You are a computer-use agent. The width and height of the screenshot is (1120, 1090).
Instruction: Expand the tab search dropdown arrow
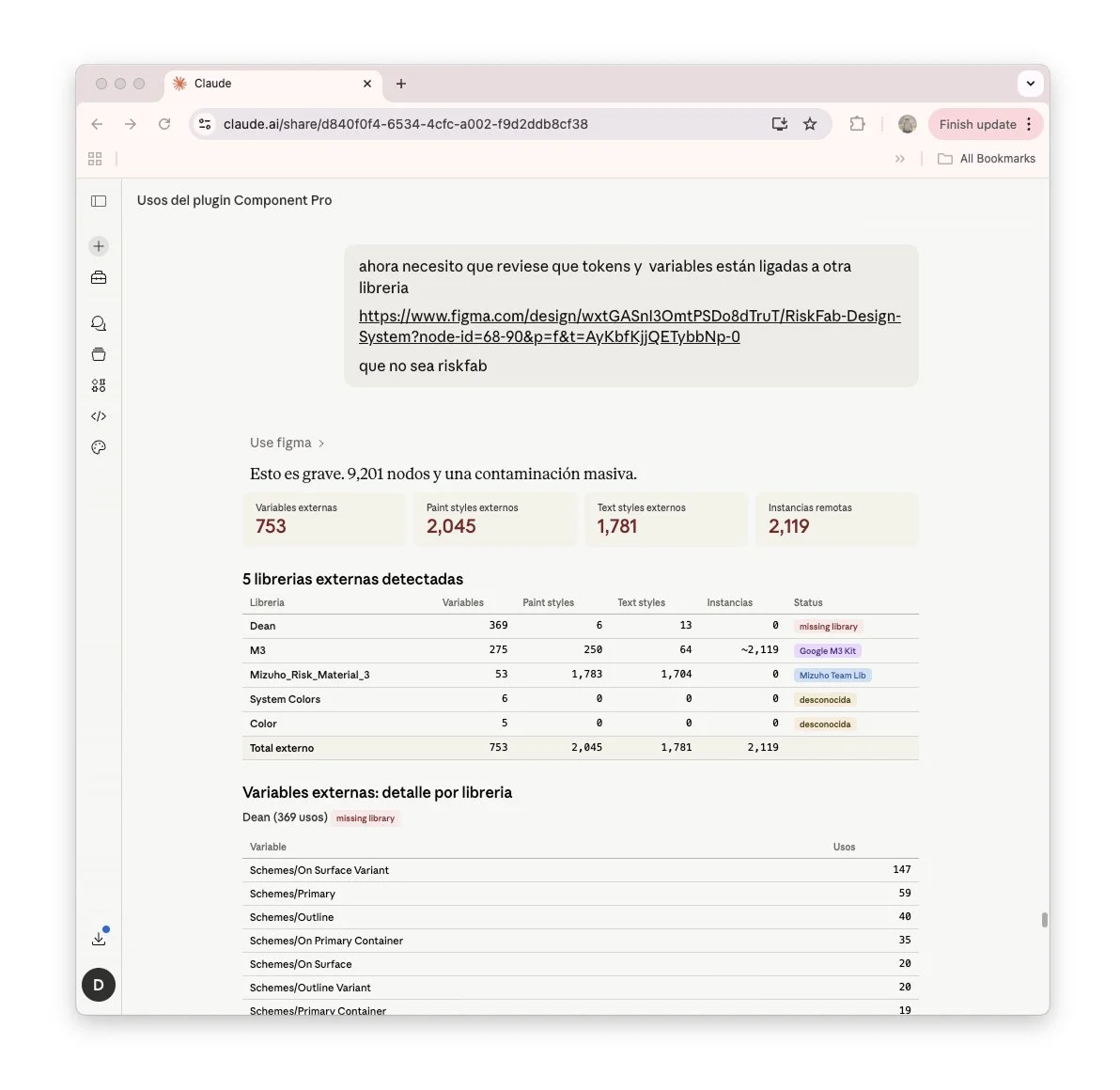[1030, 84]
